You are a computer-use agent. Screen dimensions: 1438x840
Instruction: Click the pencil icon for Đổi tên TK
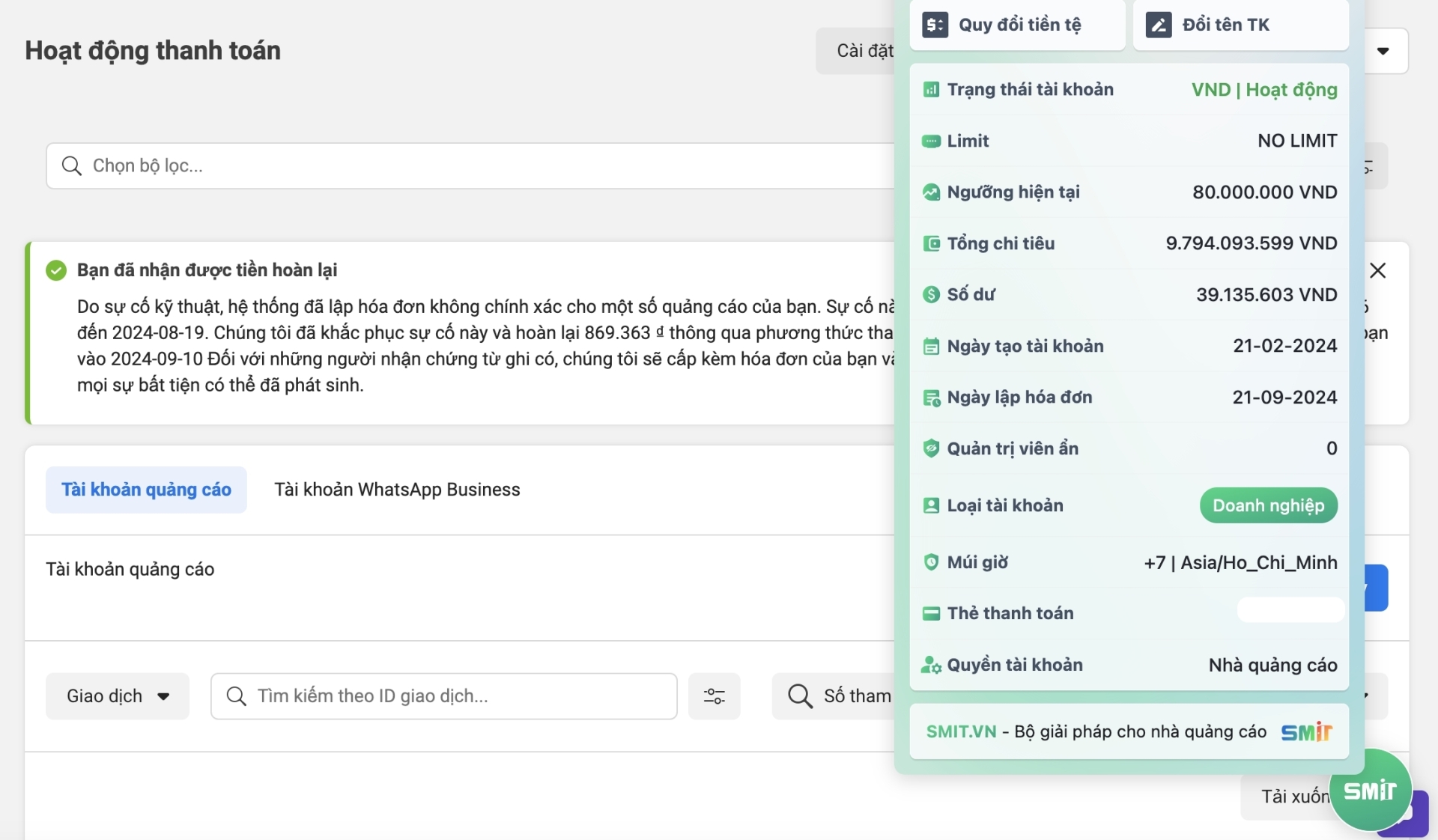[x=1158, y=25]
